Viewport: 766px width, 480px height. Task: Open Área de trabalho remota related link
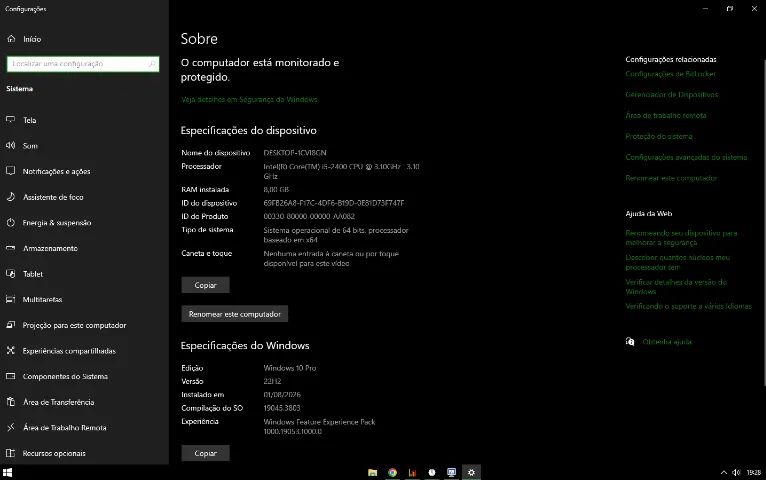click(x=666, y=116)
